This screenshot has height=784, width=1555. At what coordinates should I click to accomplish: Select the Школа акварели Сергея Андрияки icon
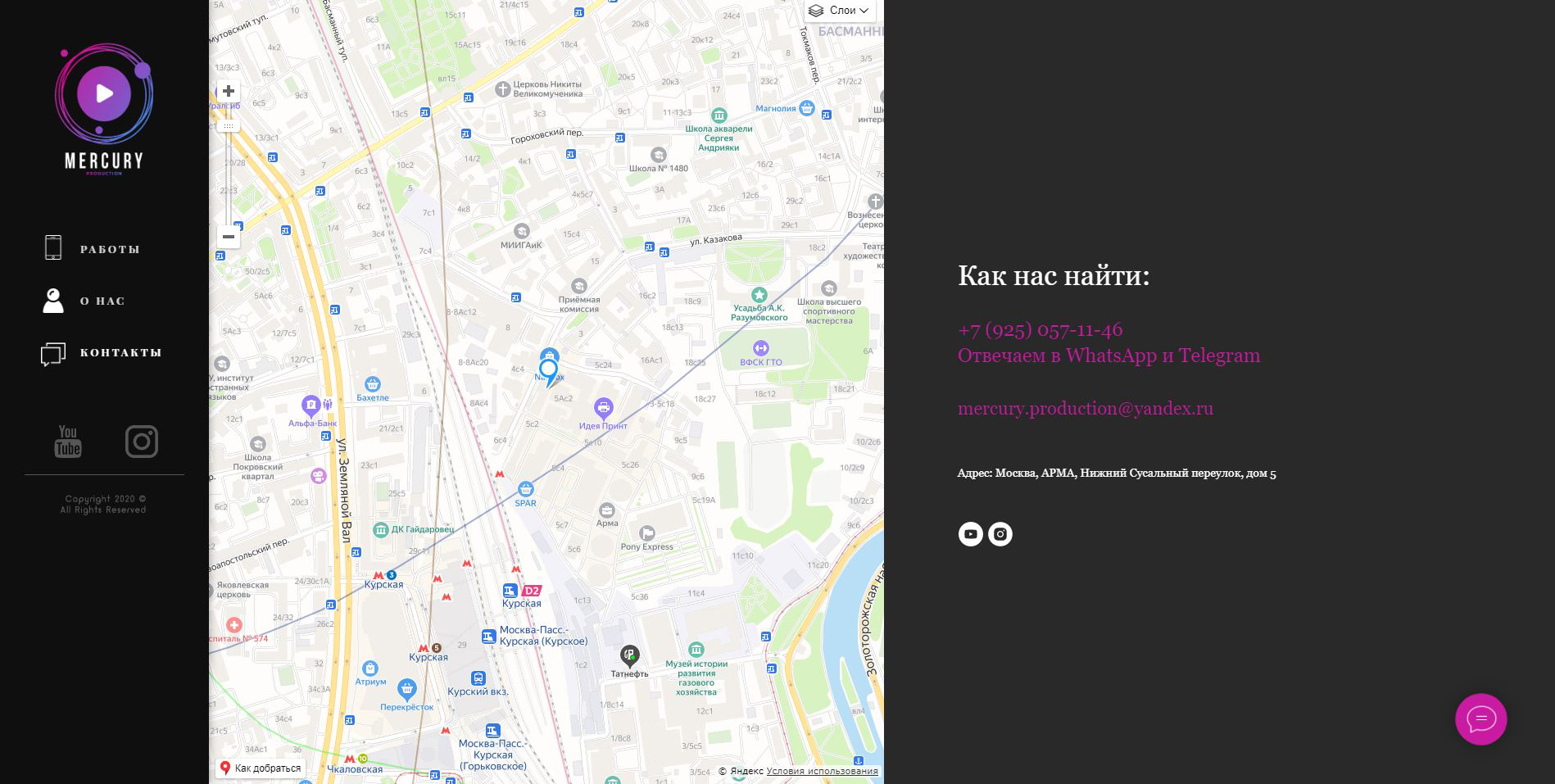point(719,116)
